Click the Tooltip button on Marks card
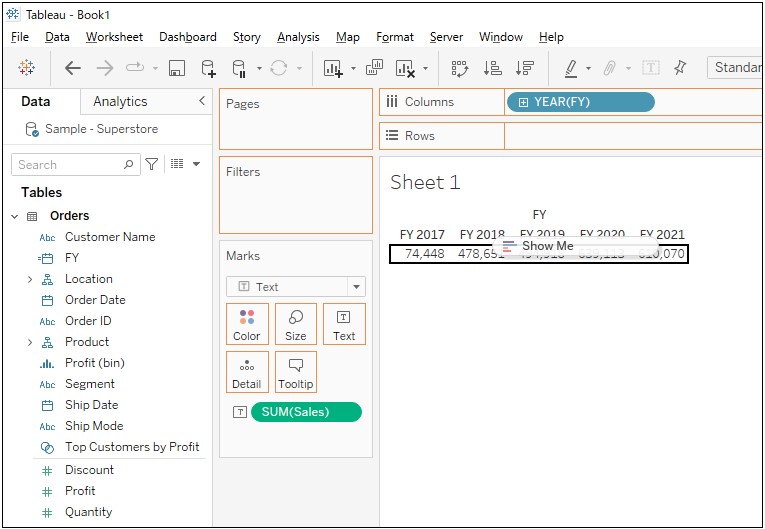The image size is (765, 529). click(x=296, y=372)
